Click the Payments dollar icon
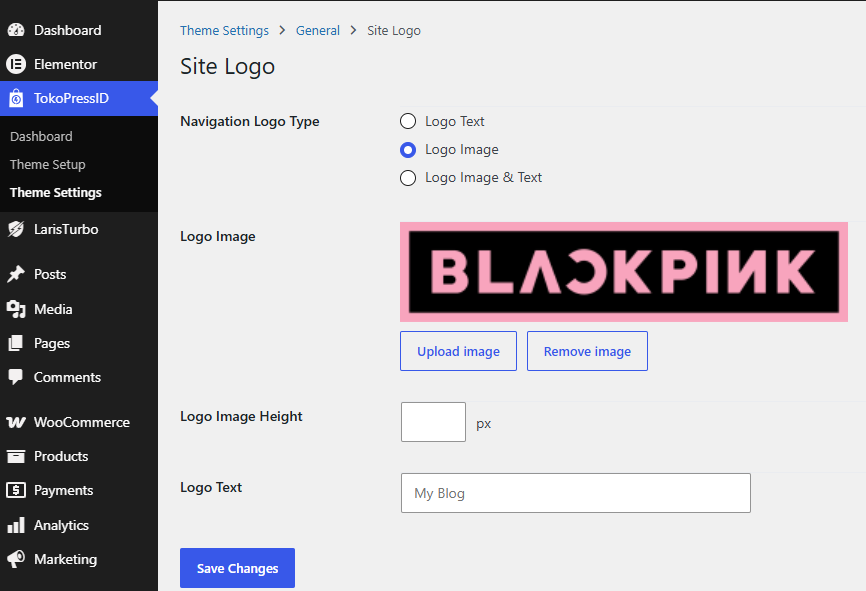The height and width of the screenshot is (591, 866). click(x=16, y=490)
